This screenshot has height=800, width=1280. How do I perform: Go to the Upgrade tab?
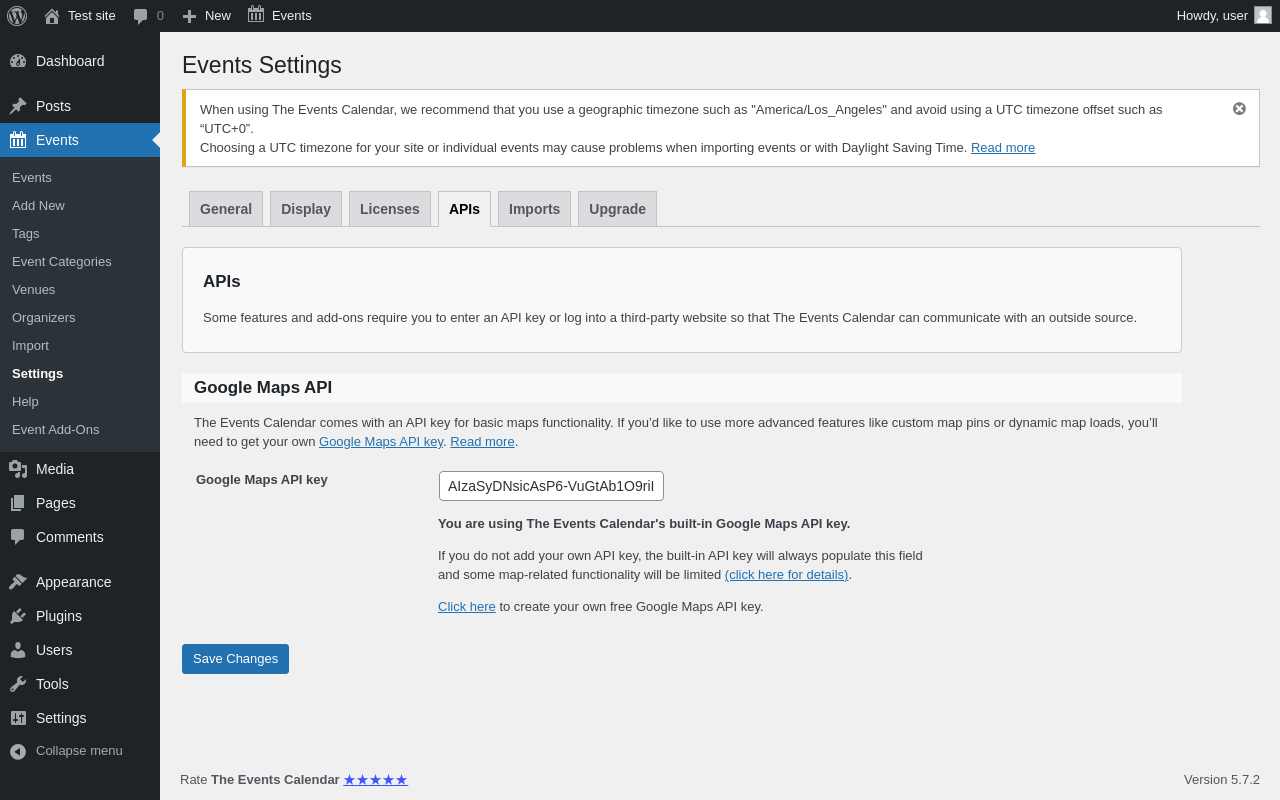pyautogui.click(x=617, y=209)
